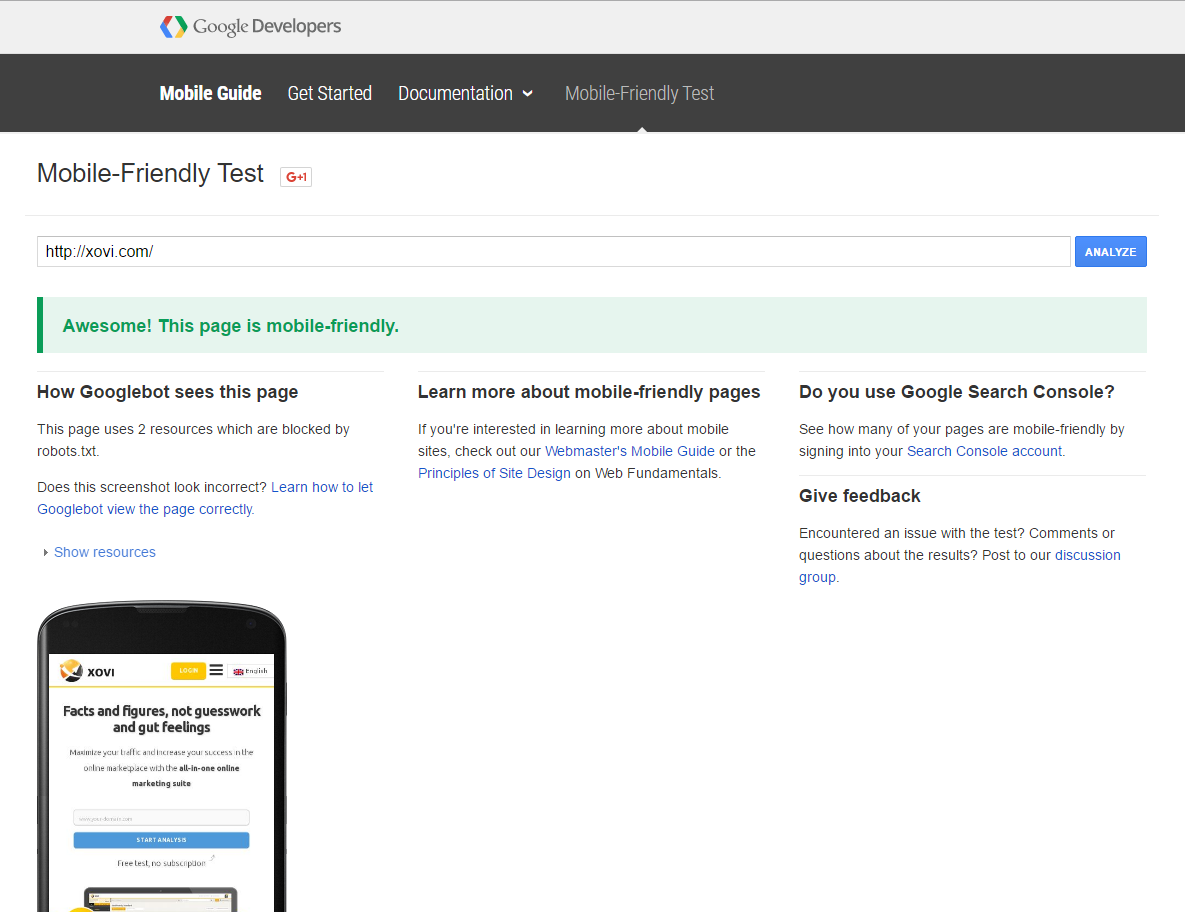The height and width of the screenshot is (912, 1185).
Task: Click the Documentation chevron arrow
Action: pyautogui.click(x=528, y=94)
